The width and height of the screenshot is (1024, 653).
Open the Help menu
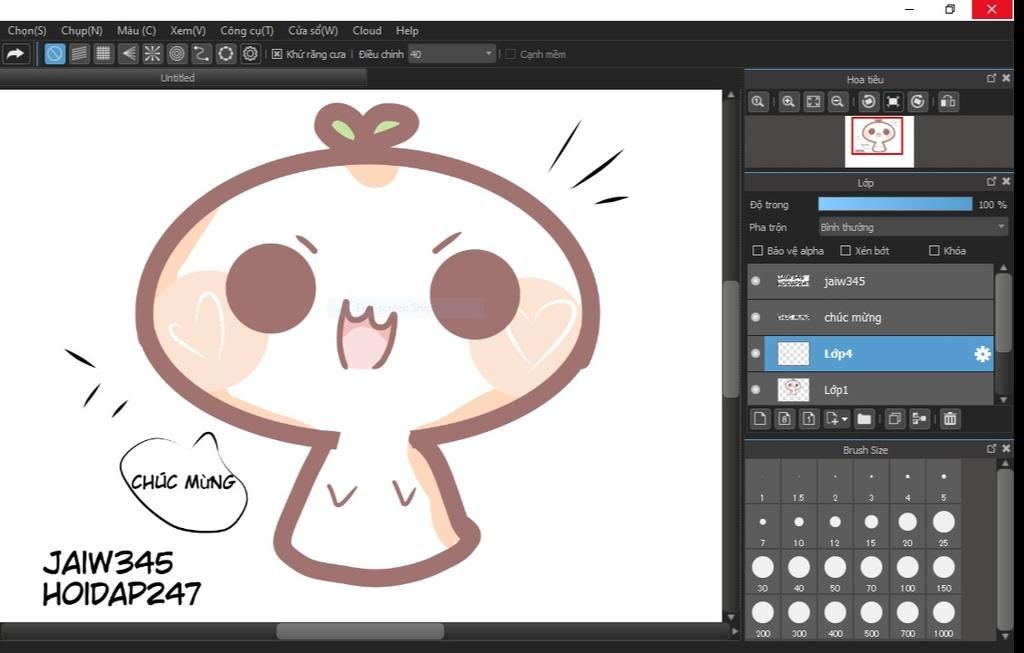pos(407,31)
